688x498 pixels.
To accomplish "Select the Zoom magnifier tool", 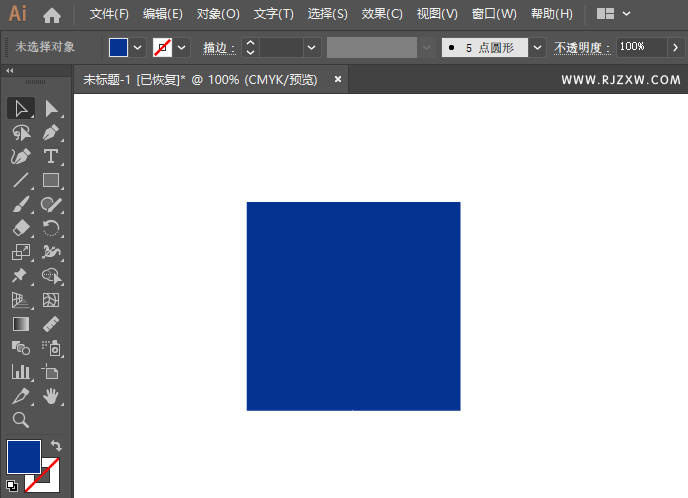I will click(21, 420).
